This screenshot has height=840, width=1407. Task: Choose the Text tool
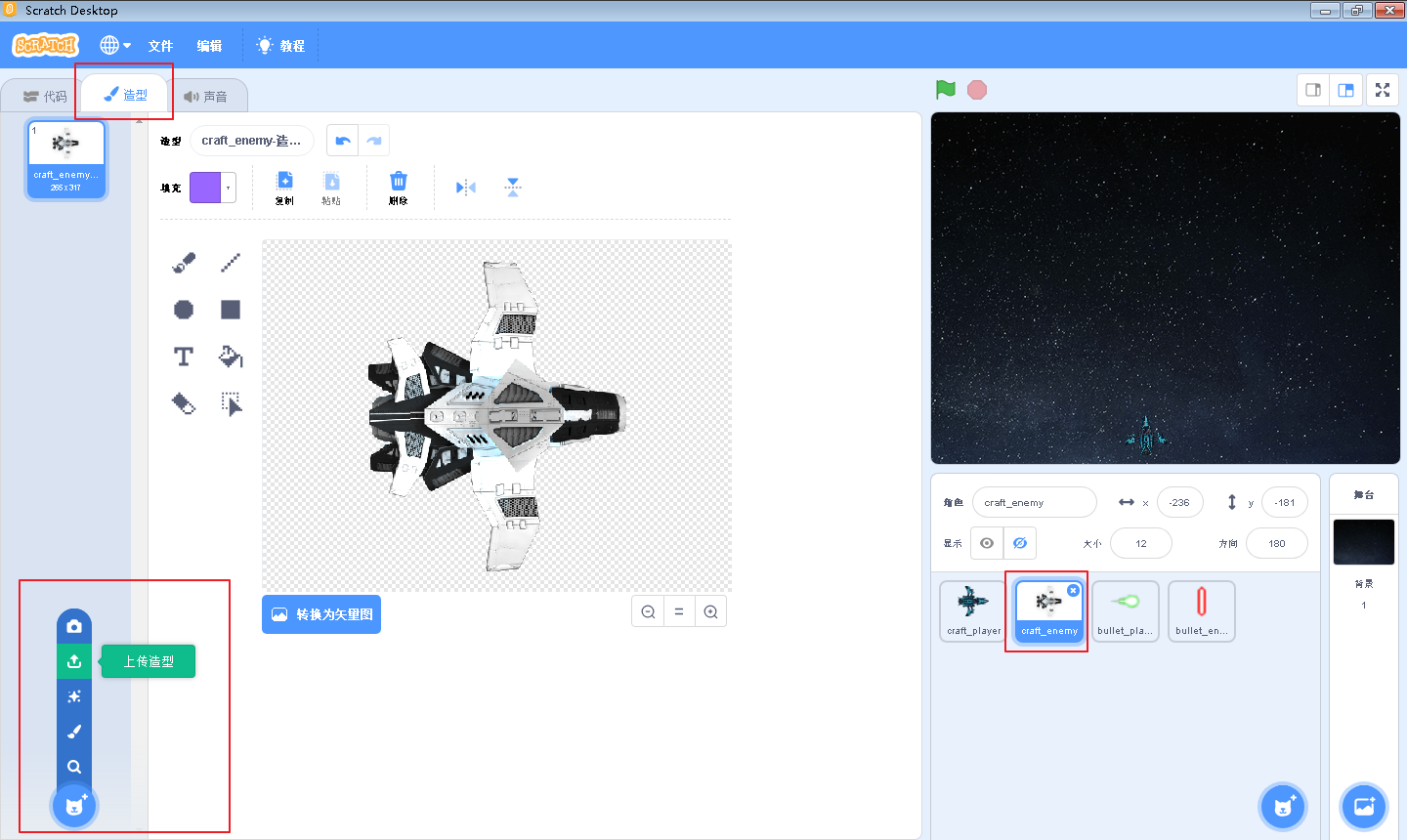(184, 357)
